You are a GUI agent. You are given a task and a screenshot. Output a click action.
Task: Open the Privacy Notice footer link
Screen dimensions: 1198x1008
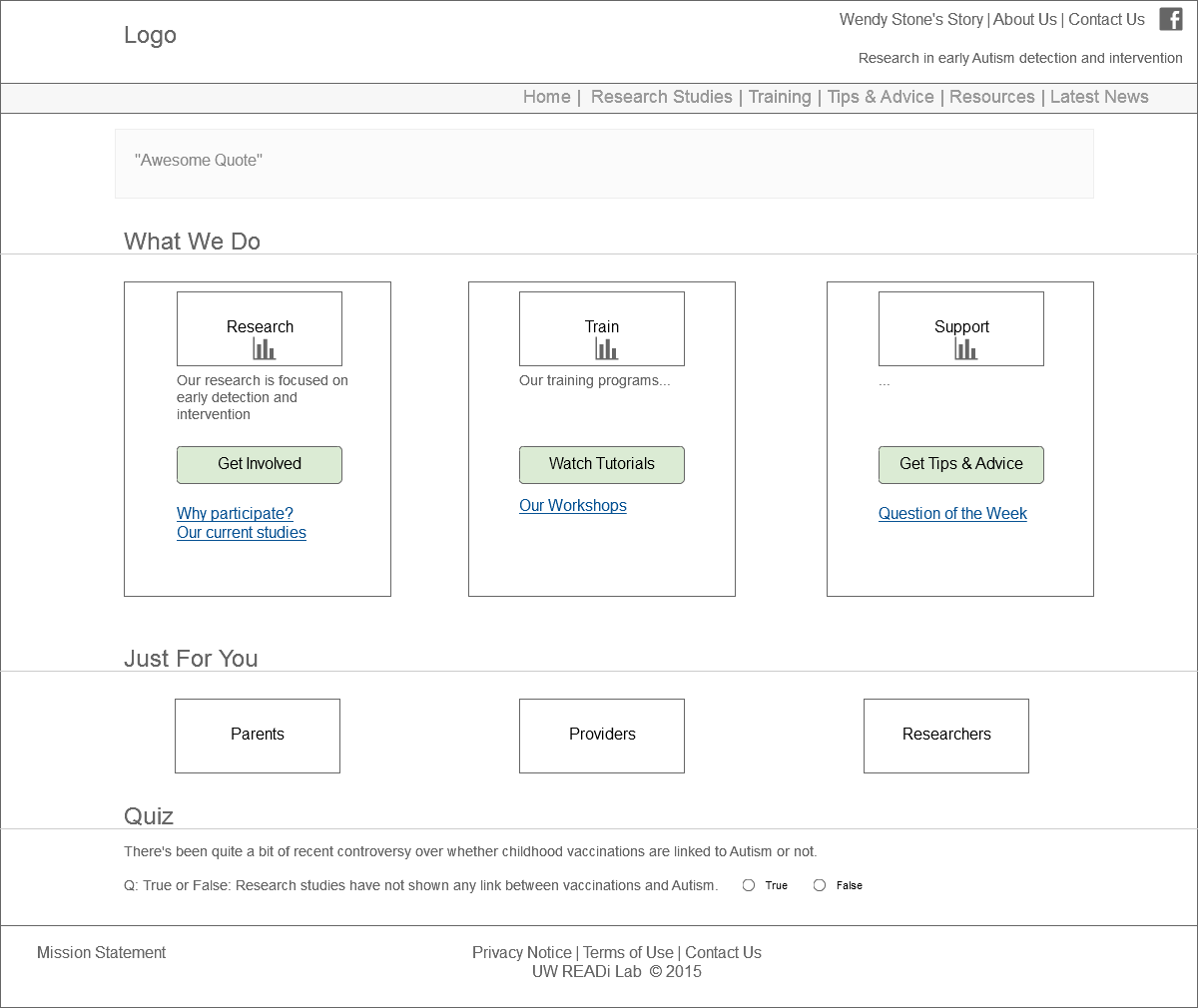522,953
